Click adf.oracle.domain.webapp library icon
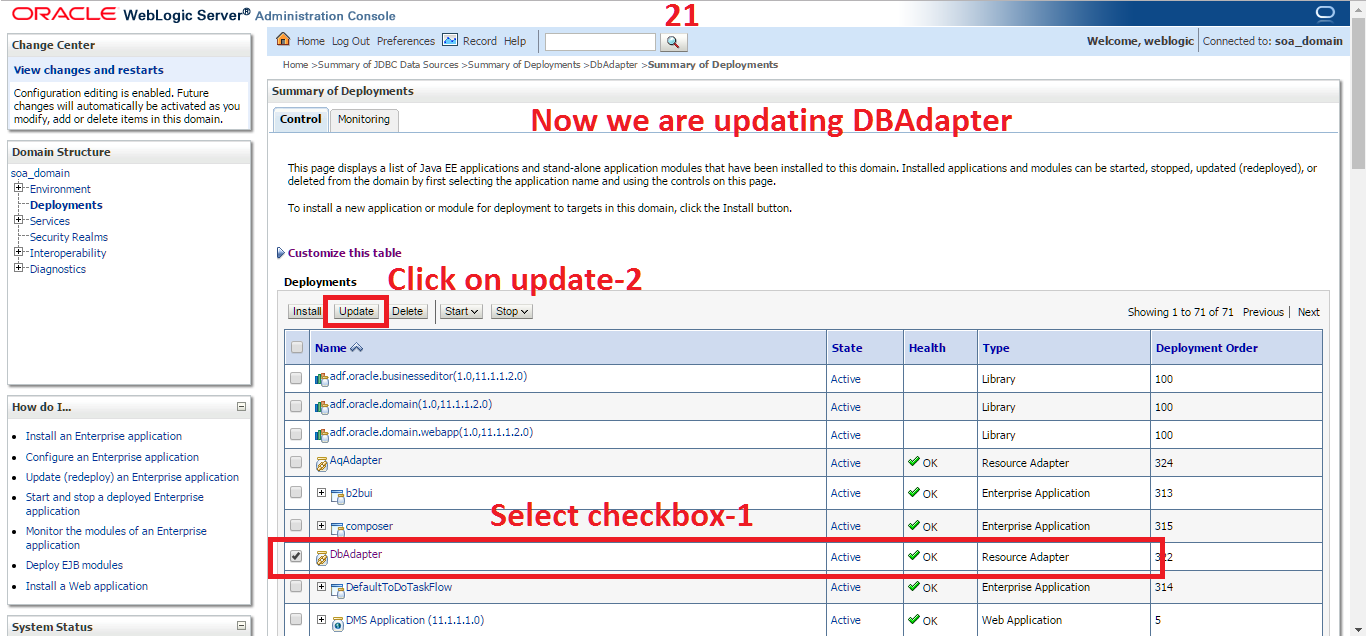1366x636 pixels. click(x=322, y=434)
